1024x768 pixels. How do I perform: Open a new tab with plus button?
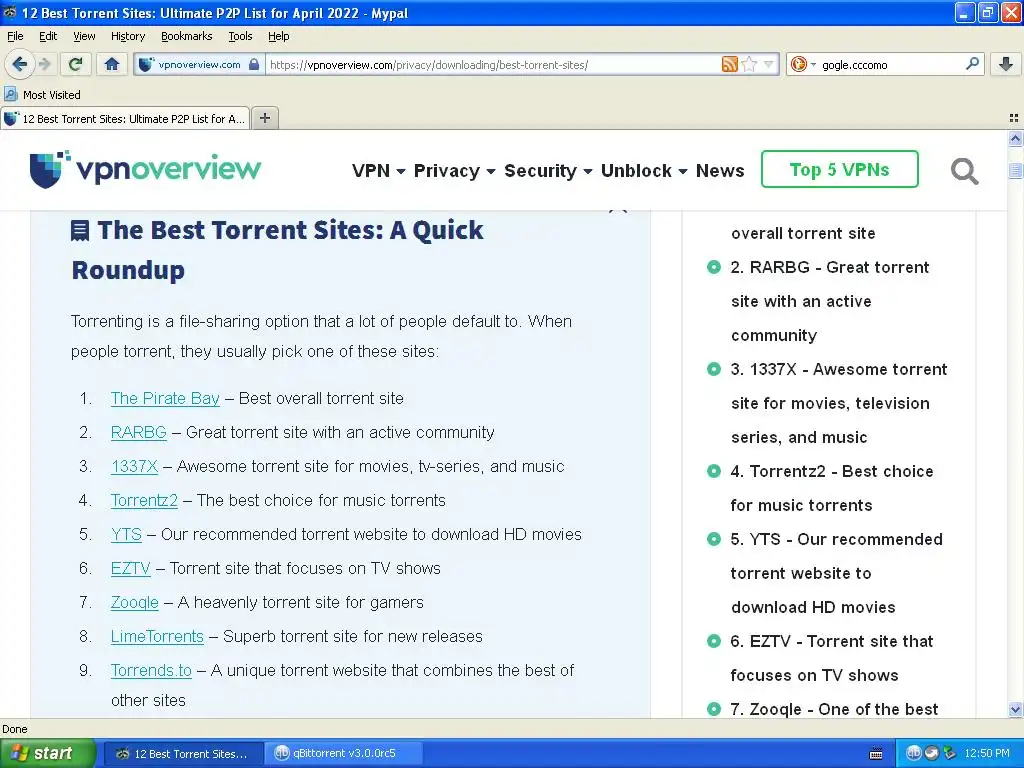(x=264, y=118)
